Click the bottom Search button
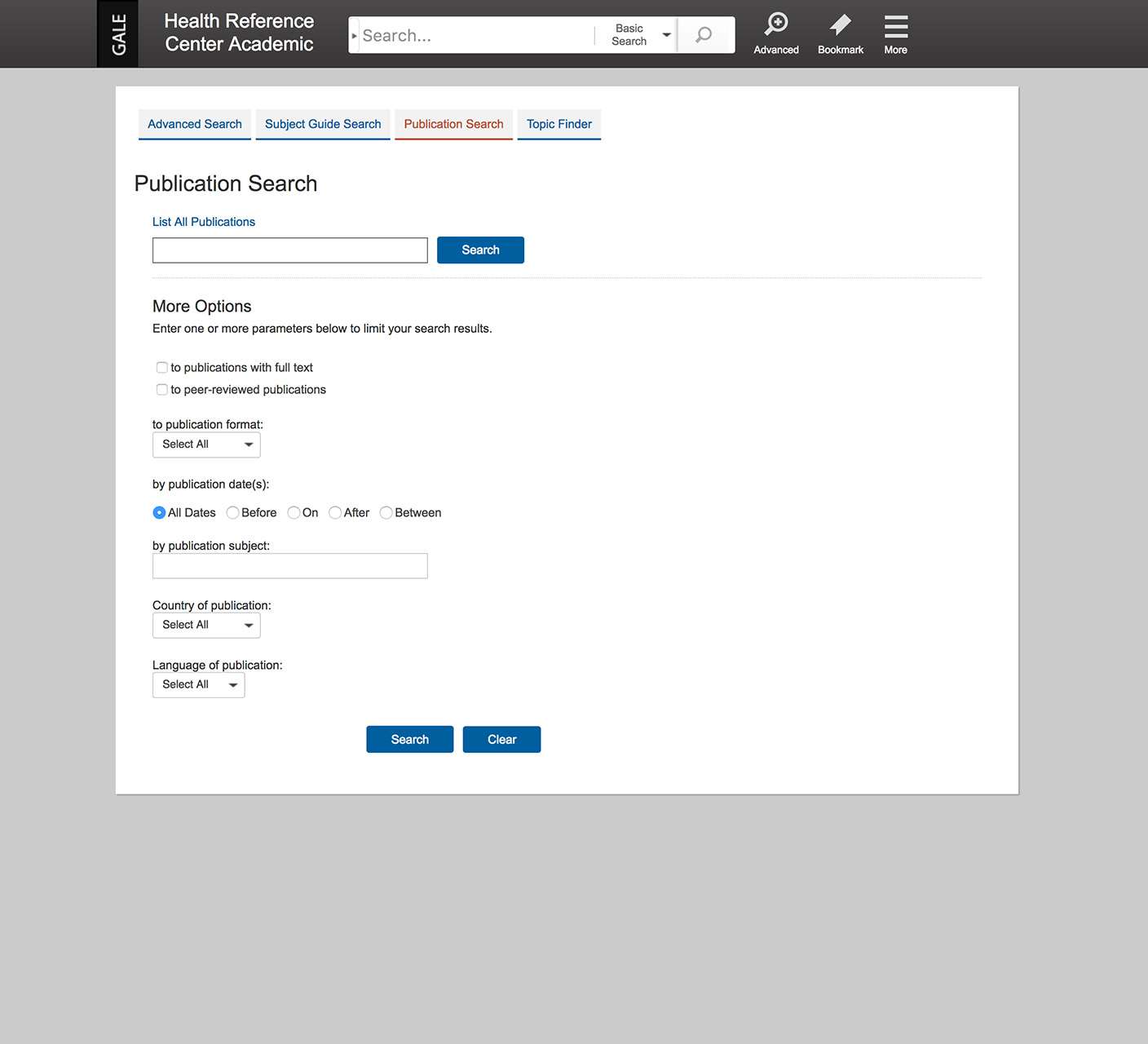This screenshot has height=1044, width=1148. pyautogui.click(x=410, y=740)
